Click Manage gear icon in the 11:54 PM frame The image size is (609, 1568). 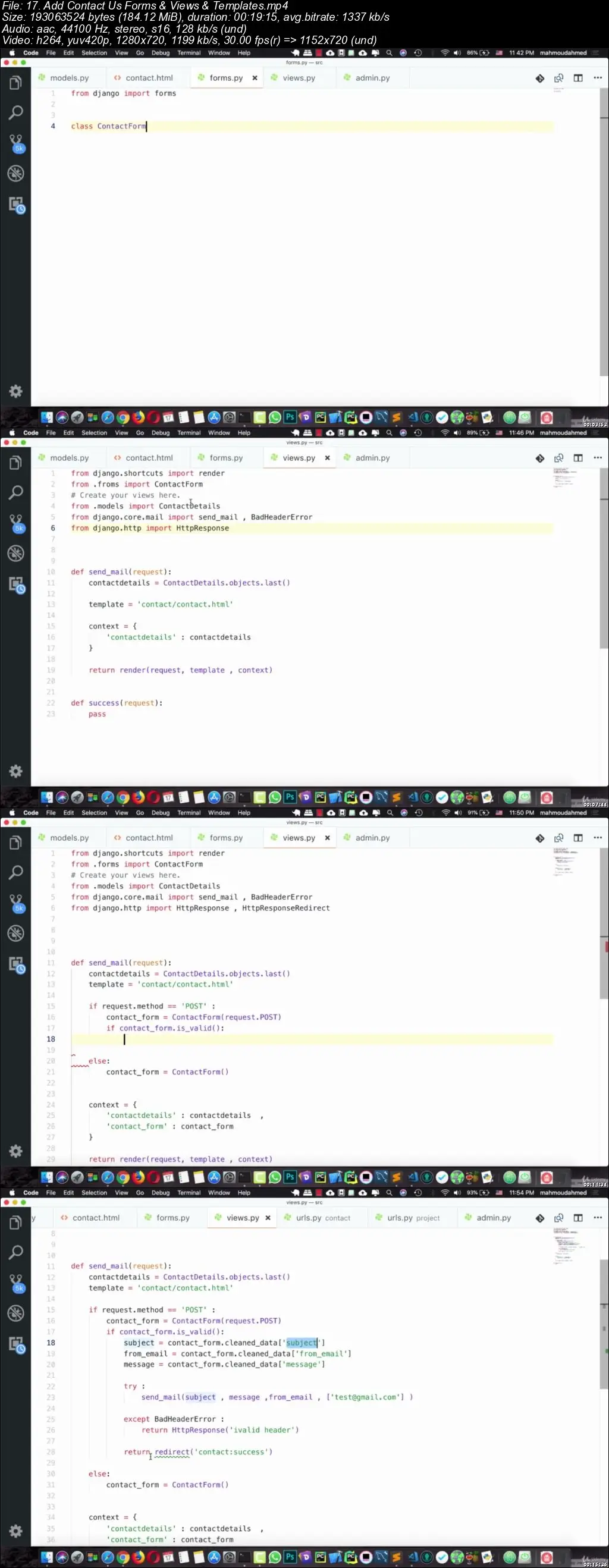tap(16, 1531)
